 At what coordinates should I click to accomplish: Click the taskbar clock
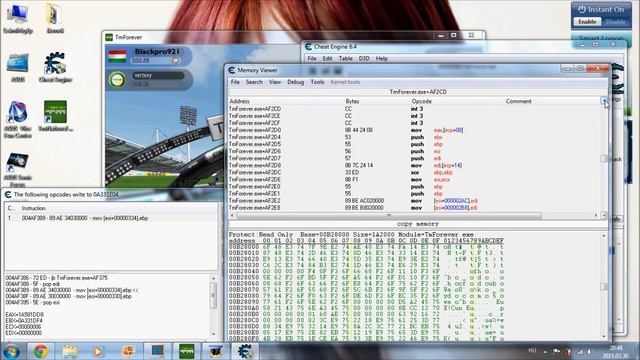tap(616, 351)
